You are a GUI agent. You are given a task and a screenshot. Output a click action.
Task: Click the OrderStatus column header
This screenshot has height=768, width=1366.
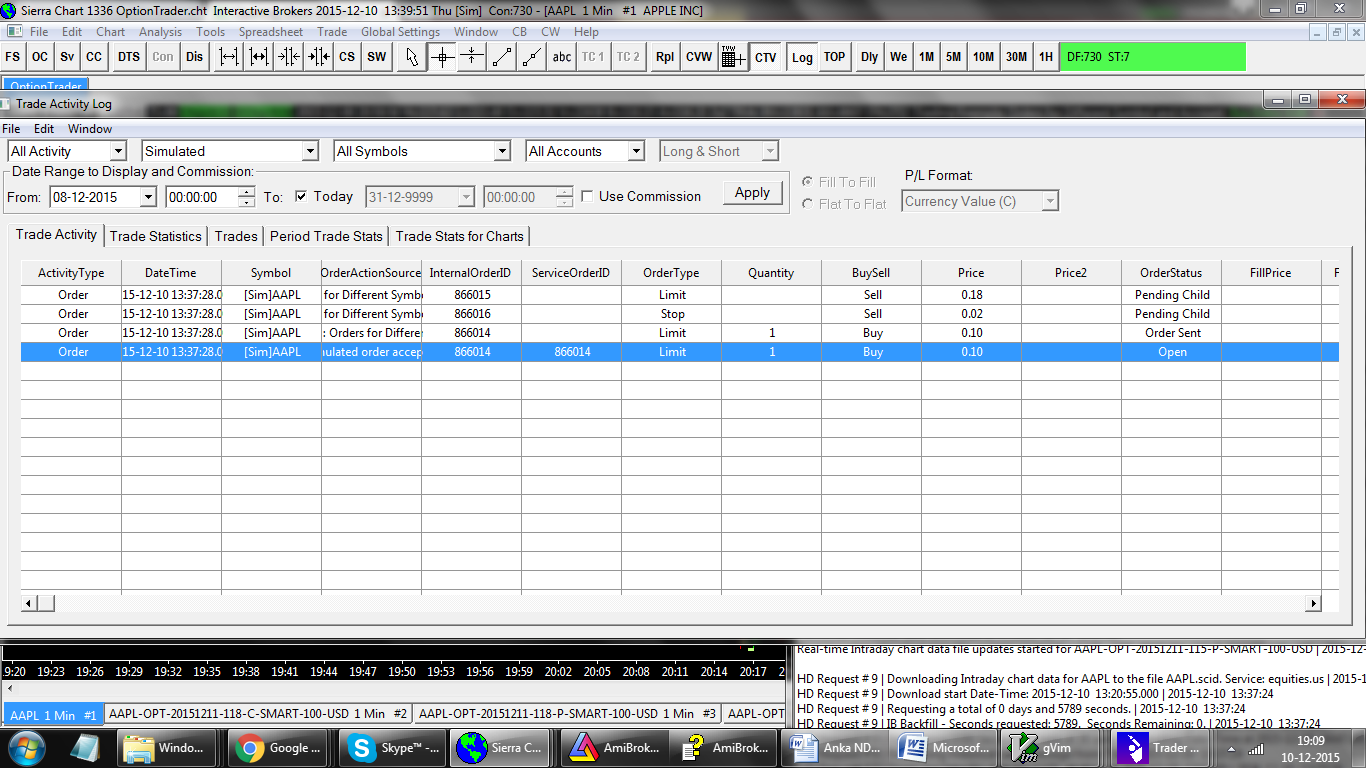pyautogui.click(x=1172, y=273)
